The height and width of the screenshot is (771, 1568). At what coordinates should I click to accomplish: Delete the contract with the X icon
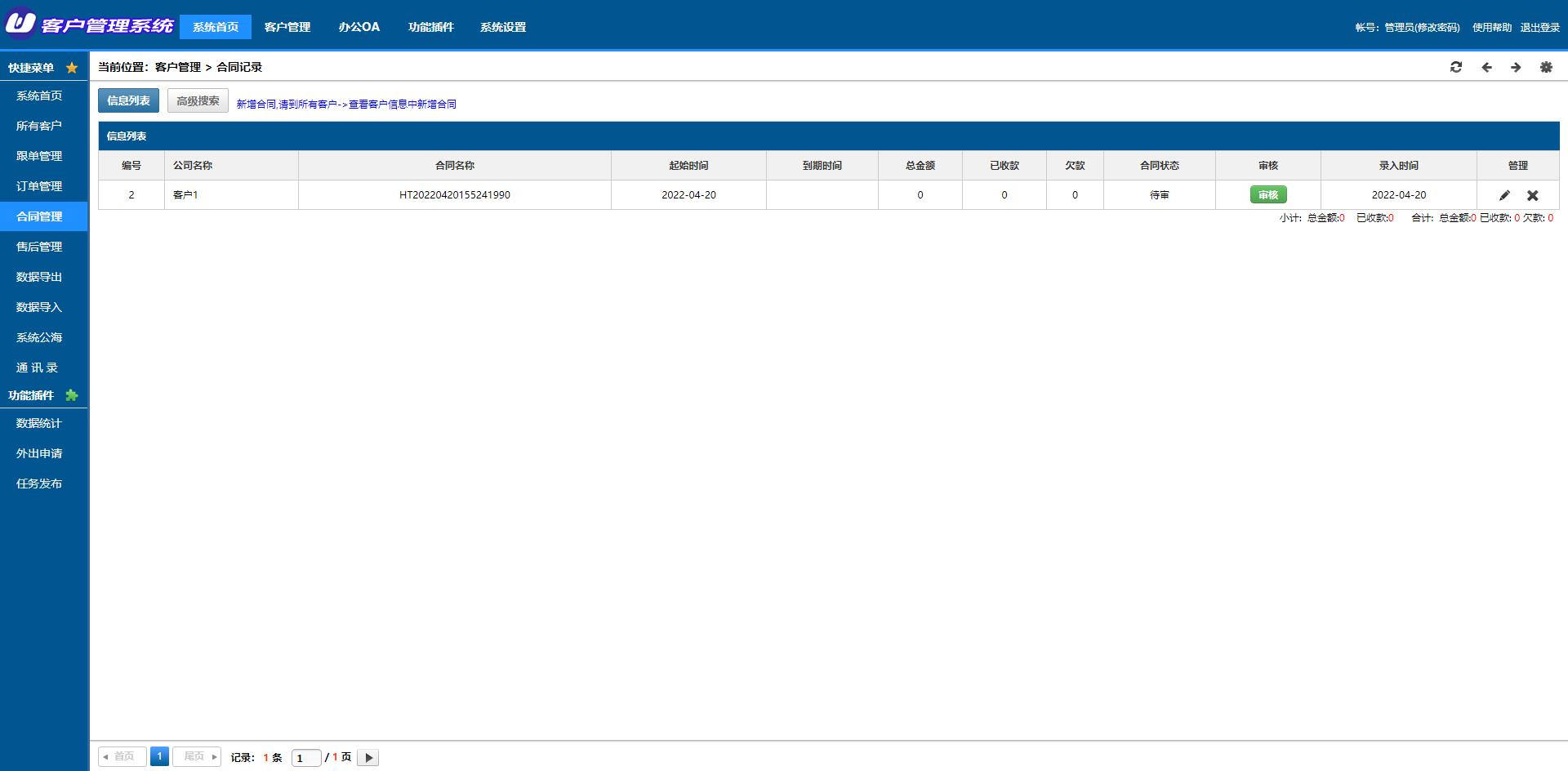click(1533, 195)
